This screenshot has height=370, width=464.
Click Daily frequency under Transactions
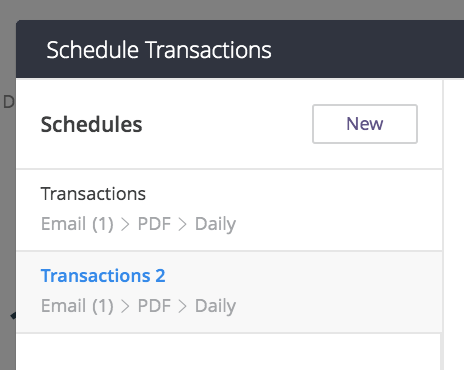[215, 224]
